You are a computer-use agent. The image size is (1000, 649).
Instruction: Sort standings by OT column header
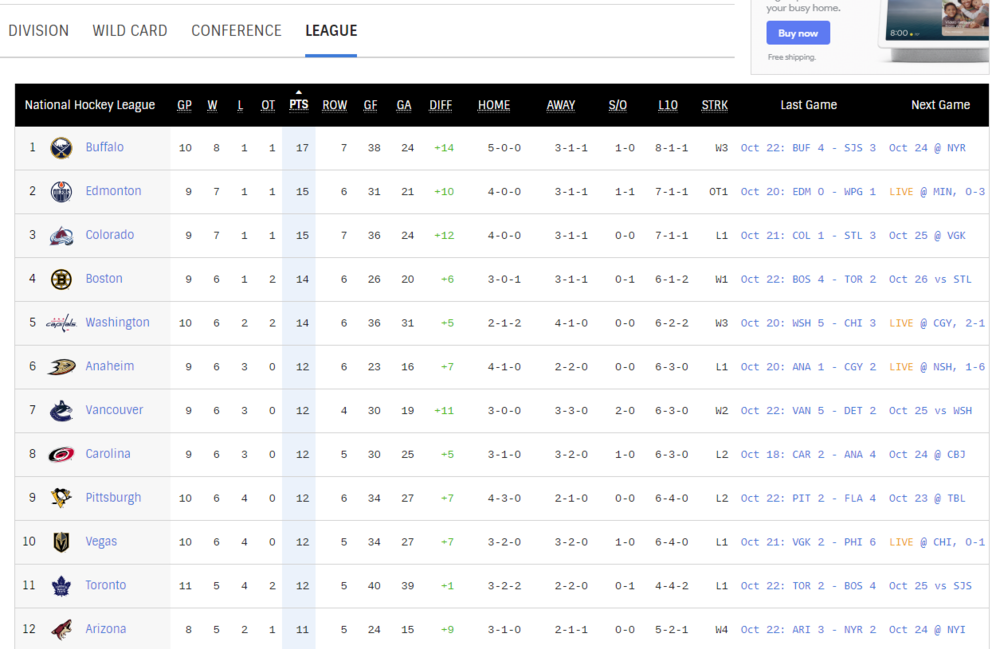click(x=268, y=105)
